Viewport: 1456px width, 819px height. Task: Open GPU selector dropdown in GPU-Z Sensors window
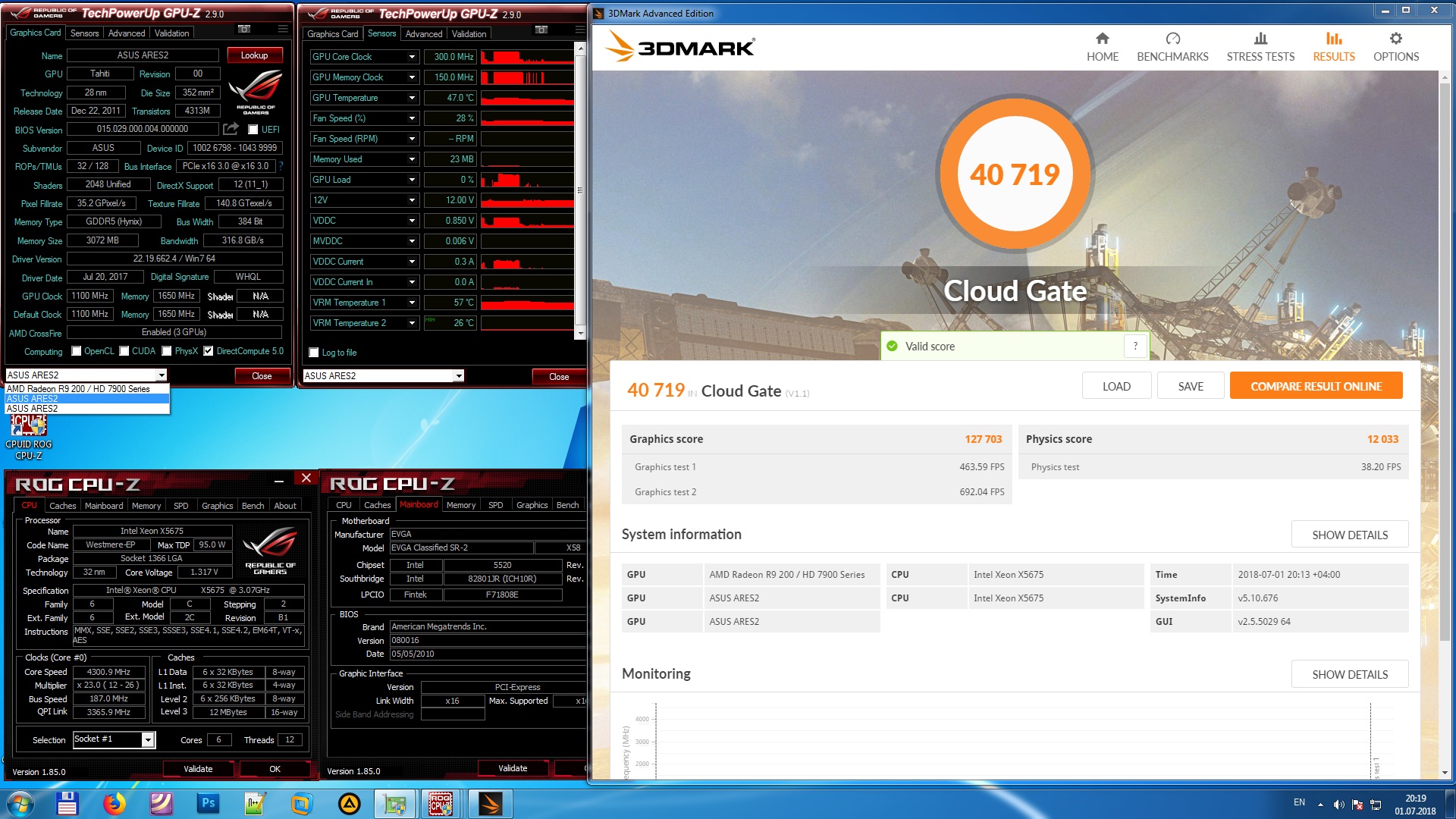click(x=459, y=376)
